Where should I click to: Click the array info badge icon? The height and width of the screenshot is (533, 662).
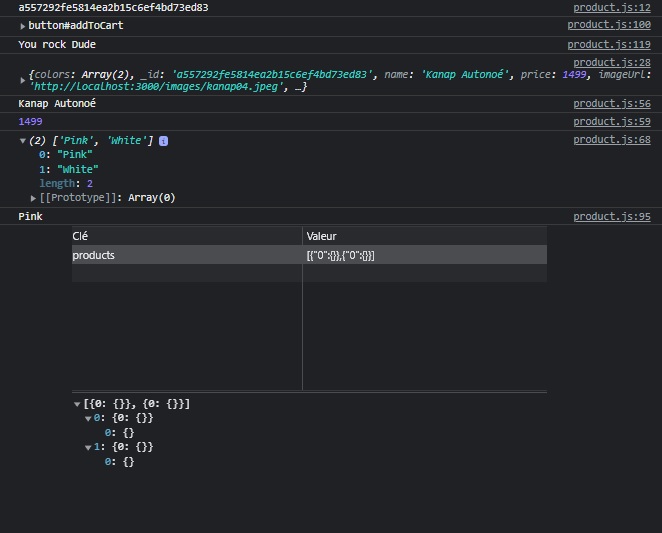pyautogui.click(x=163, y=141)
